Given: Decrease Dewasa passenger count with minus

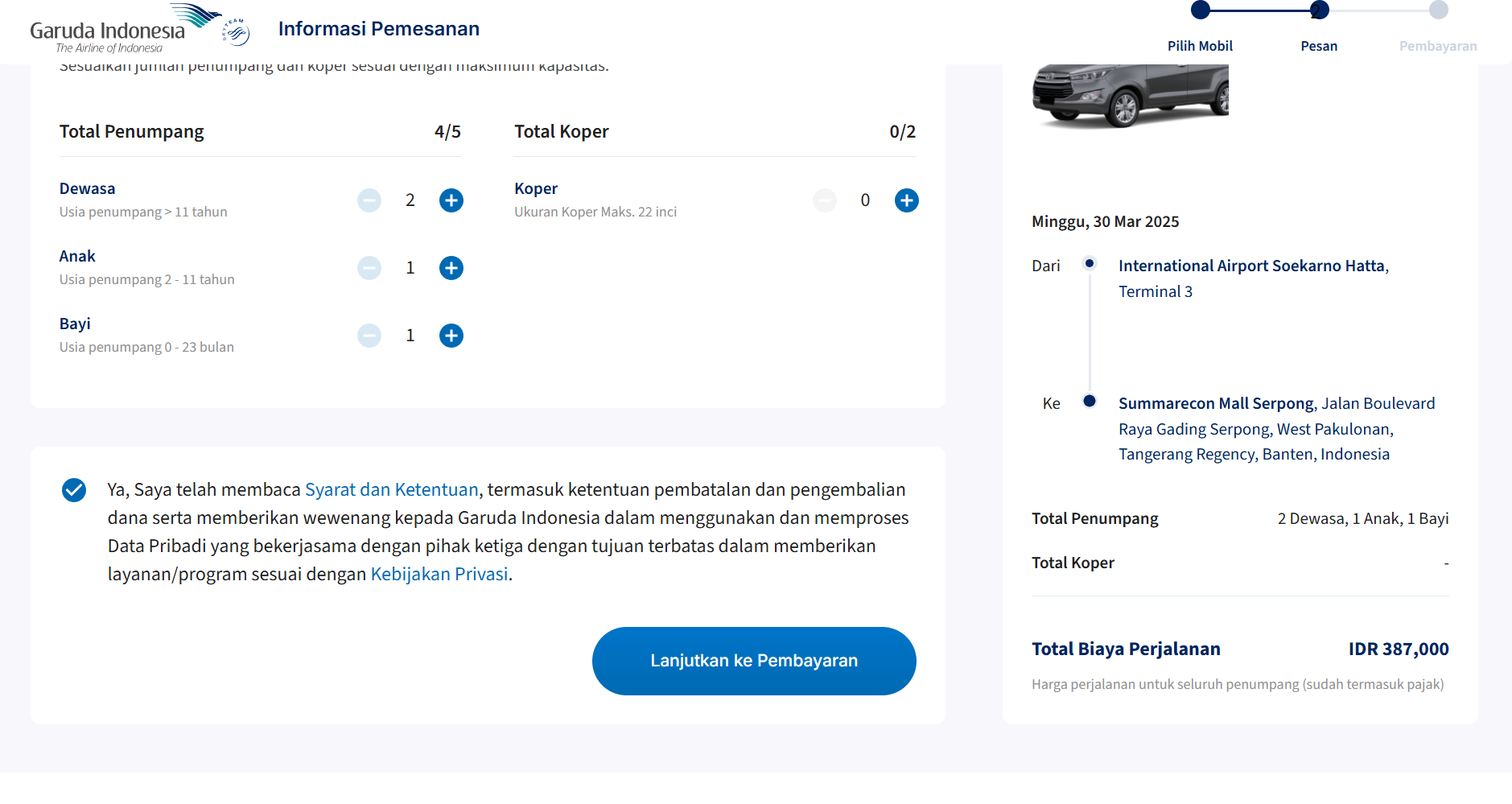Looking at the screenshot, I should (x=369, y=200).
